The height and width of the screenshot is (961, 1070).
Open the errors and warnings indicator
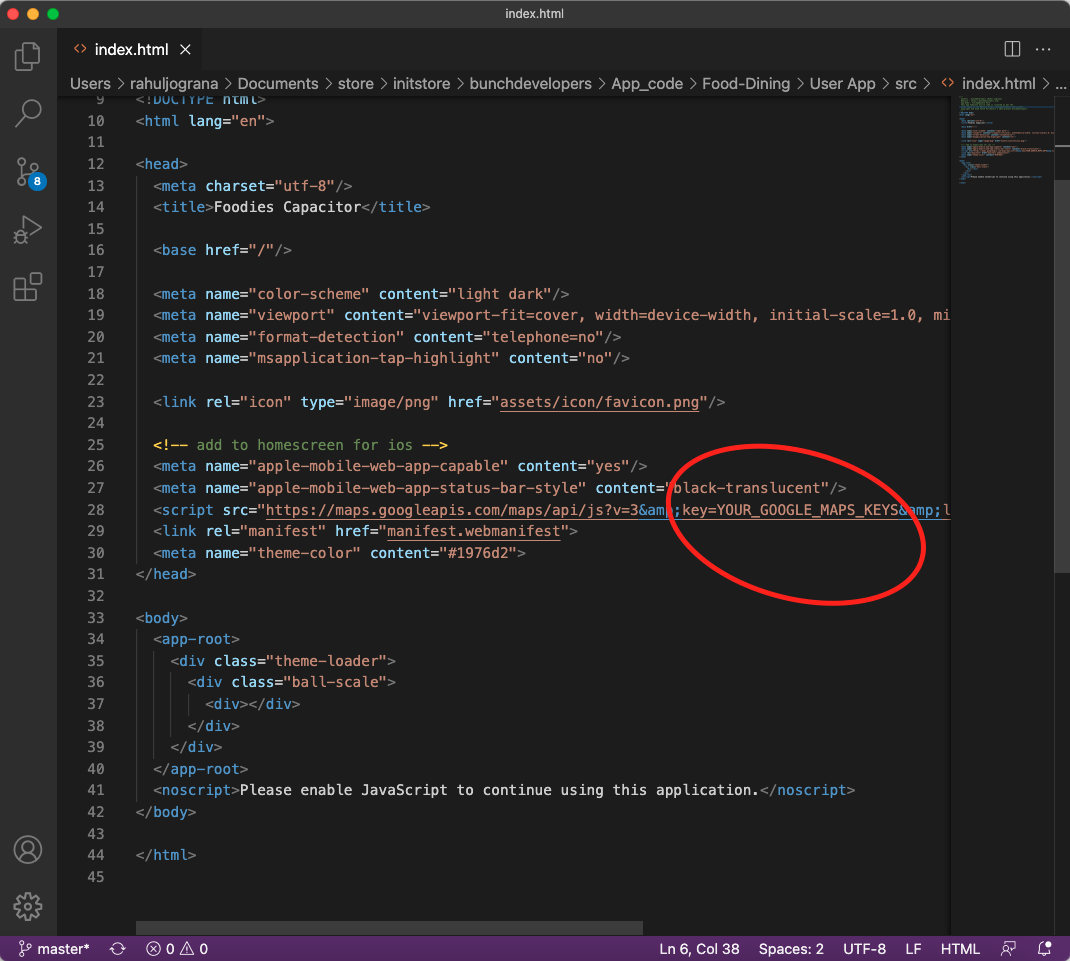pyautogui.click(x=178, y=948)
